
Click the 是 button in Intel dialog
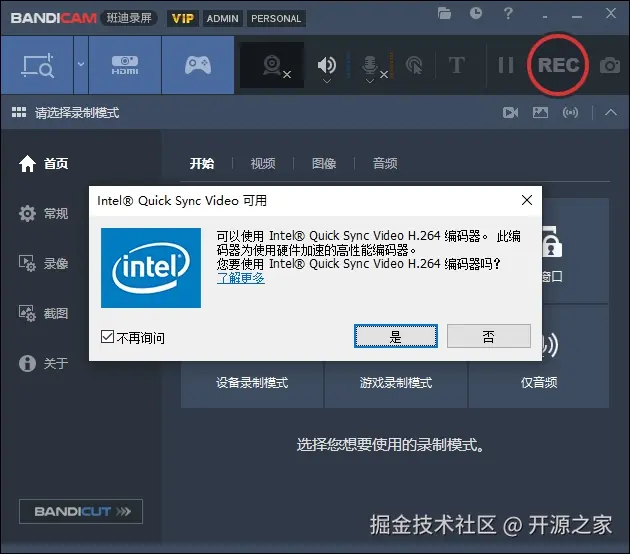(x=396, y=336)
